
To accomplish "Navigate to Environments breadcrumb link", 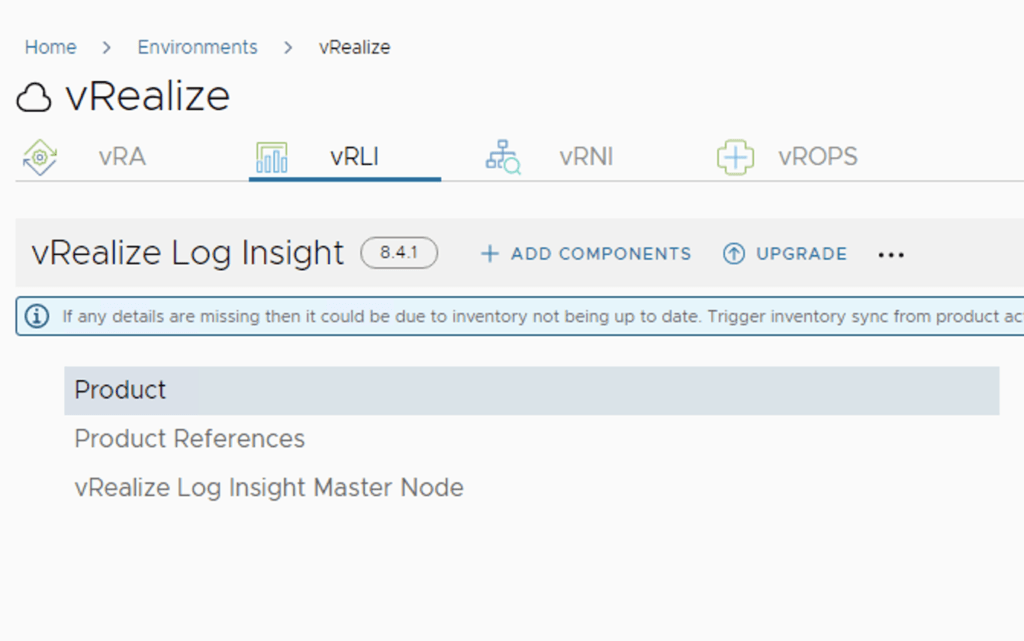I will [197, 47].
